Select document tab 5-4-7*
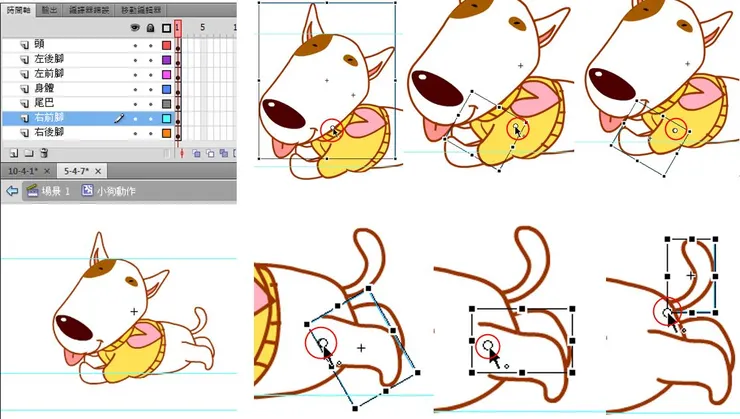740x419 pixels. coord(76,171)
